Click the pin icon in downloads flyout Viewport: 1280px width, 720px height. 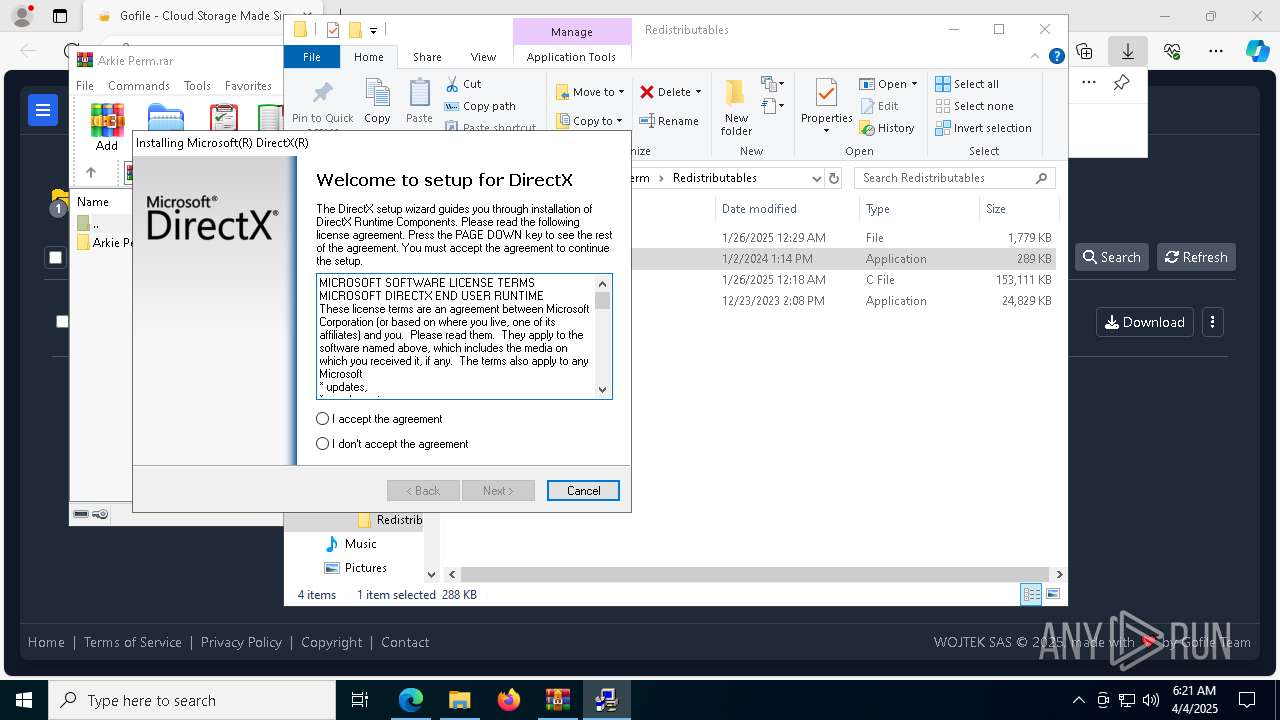pyautogui.click(x=1122, y=83)
